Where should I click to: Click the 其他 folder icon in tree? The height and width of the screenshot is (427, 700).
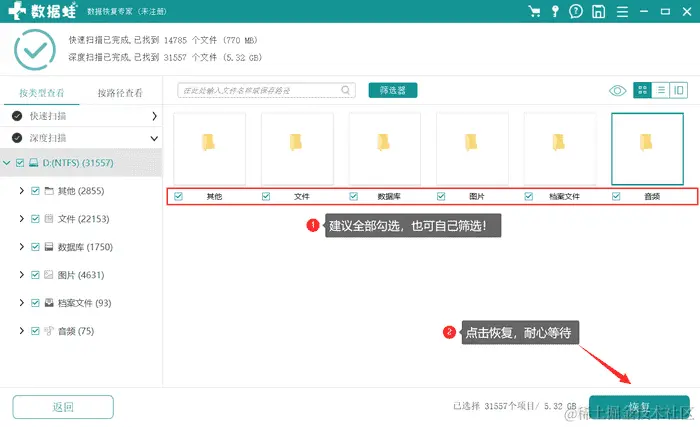coord(49,191)
